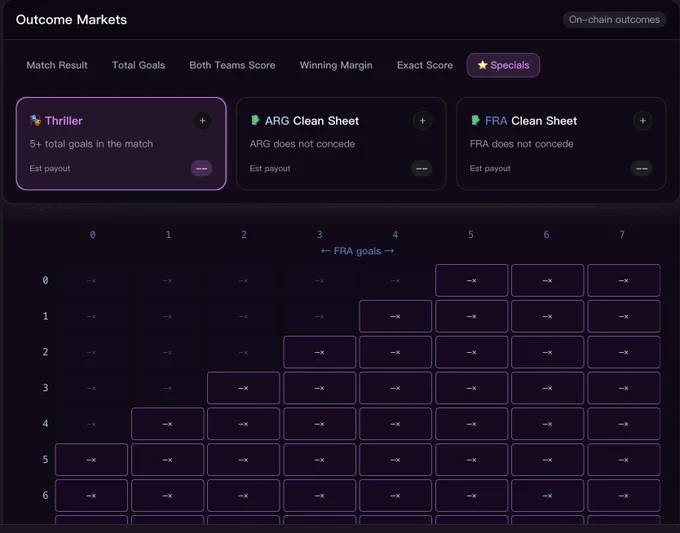Click the ARG Clean Sheet glove icon
The image size is (680, 533).
pyautogui.click(x=255, y=120)
